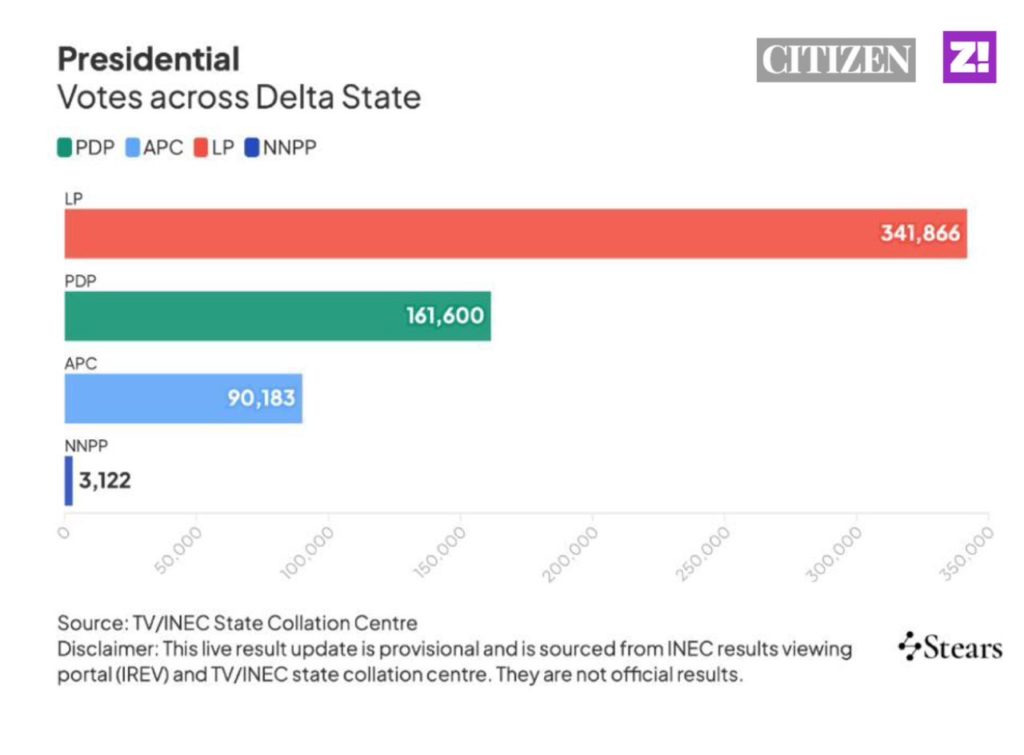Click the 90,183 vote value label
Viewport: 1024px width, 755px height.
(x=261, y=398)
